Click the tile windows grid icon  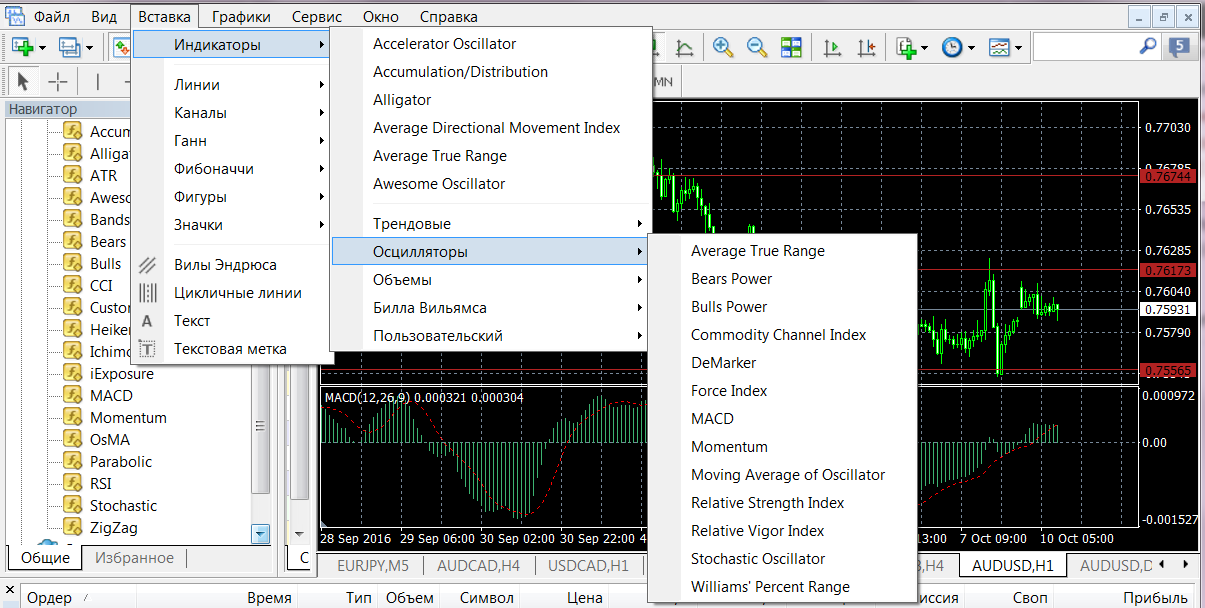(x=791, y=47)
